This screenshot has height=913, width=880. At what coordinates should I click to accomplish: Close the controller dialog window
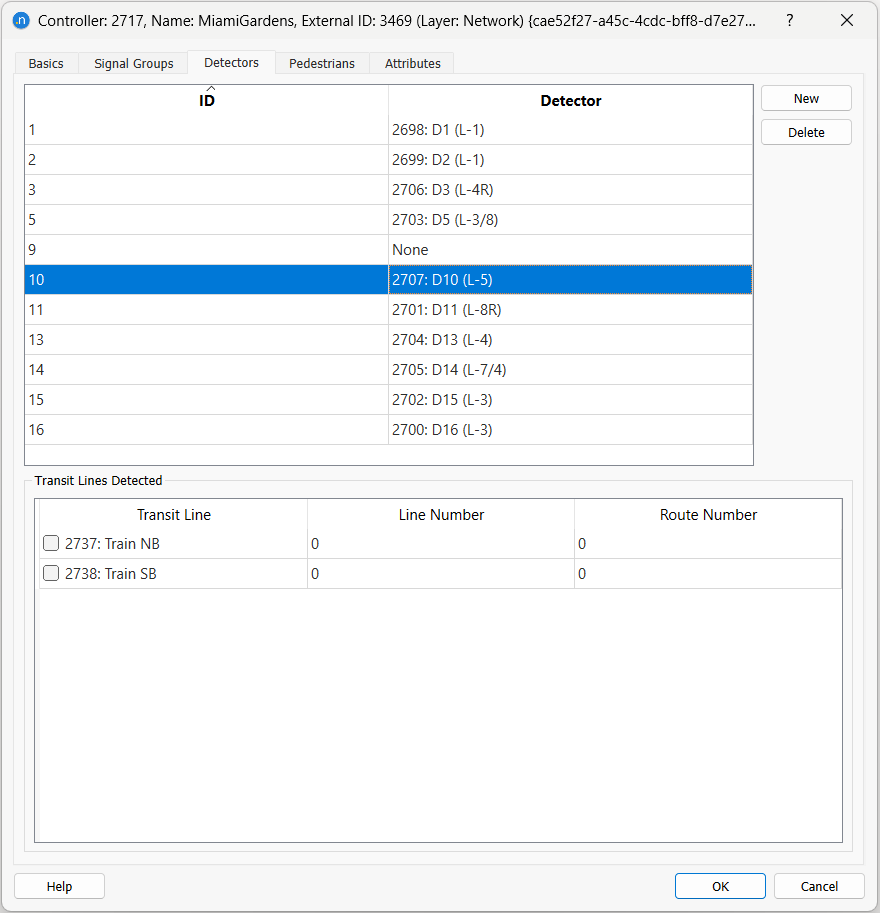tap(846, 20)
